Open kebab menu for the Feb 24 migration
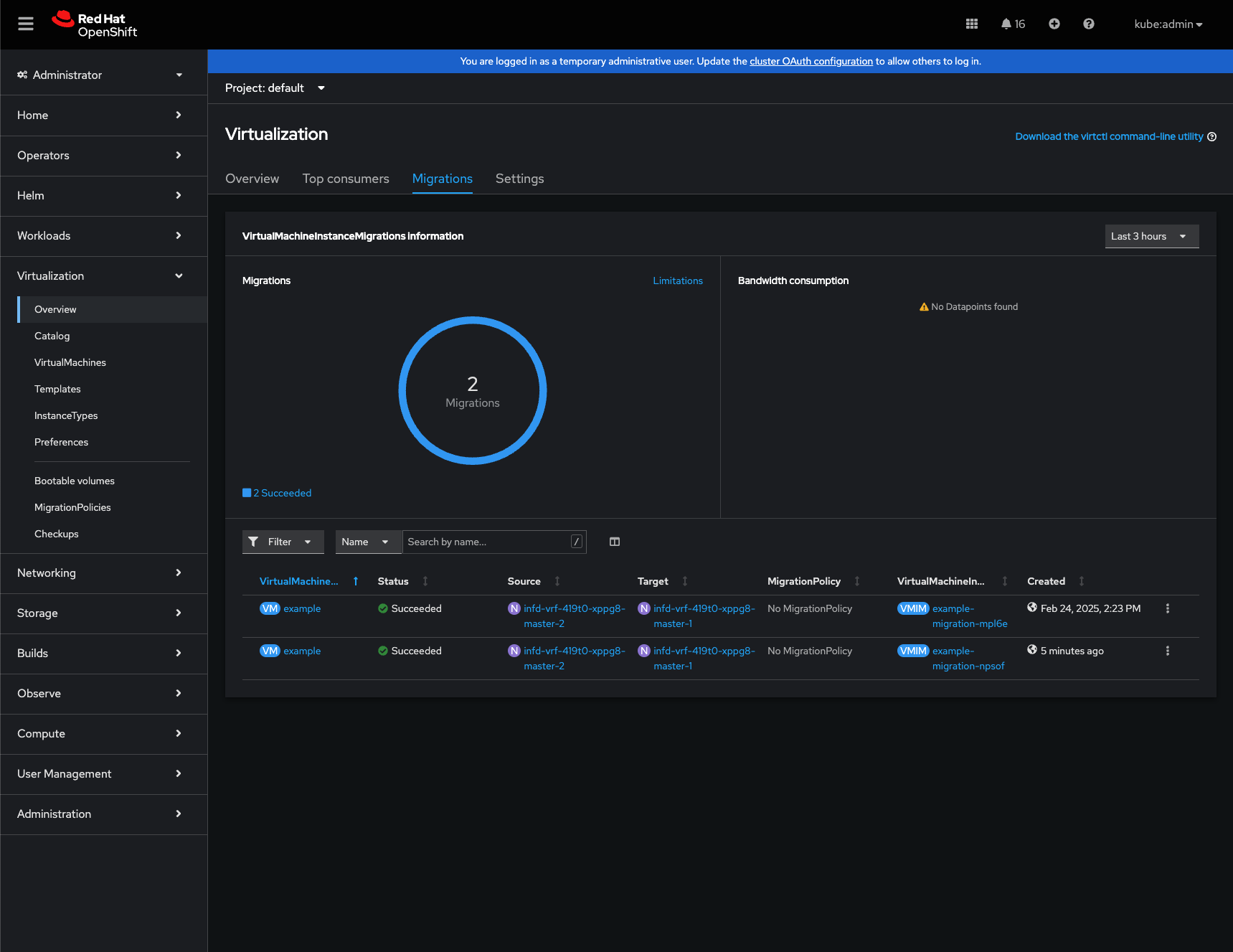The image size is (1233, 952). [x=1167, y=608]
